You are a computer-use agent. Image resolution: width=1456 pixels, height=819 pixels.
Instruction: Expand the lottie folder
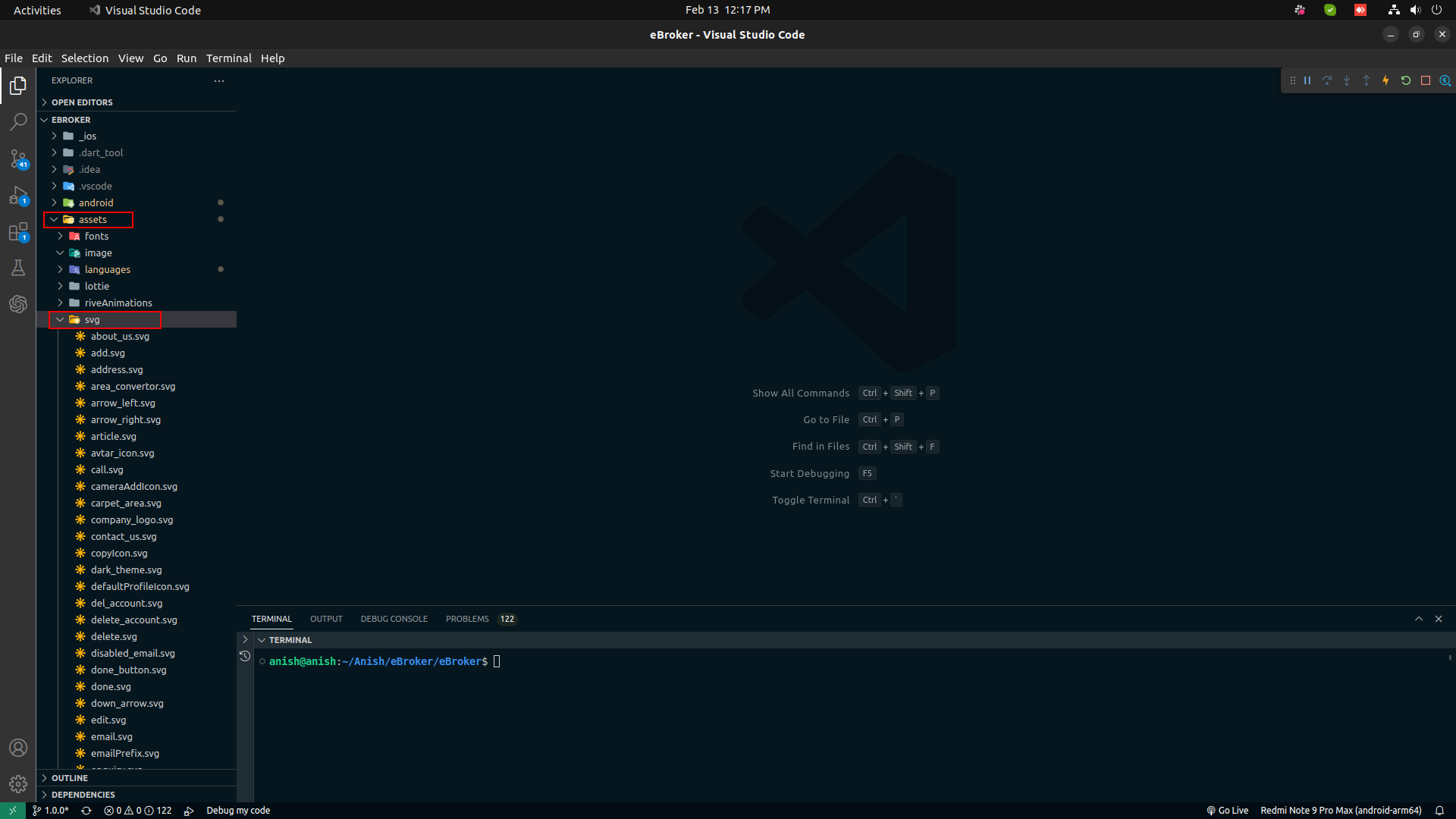136,286
